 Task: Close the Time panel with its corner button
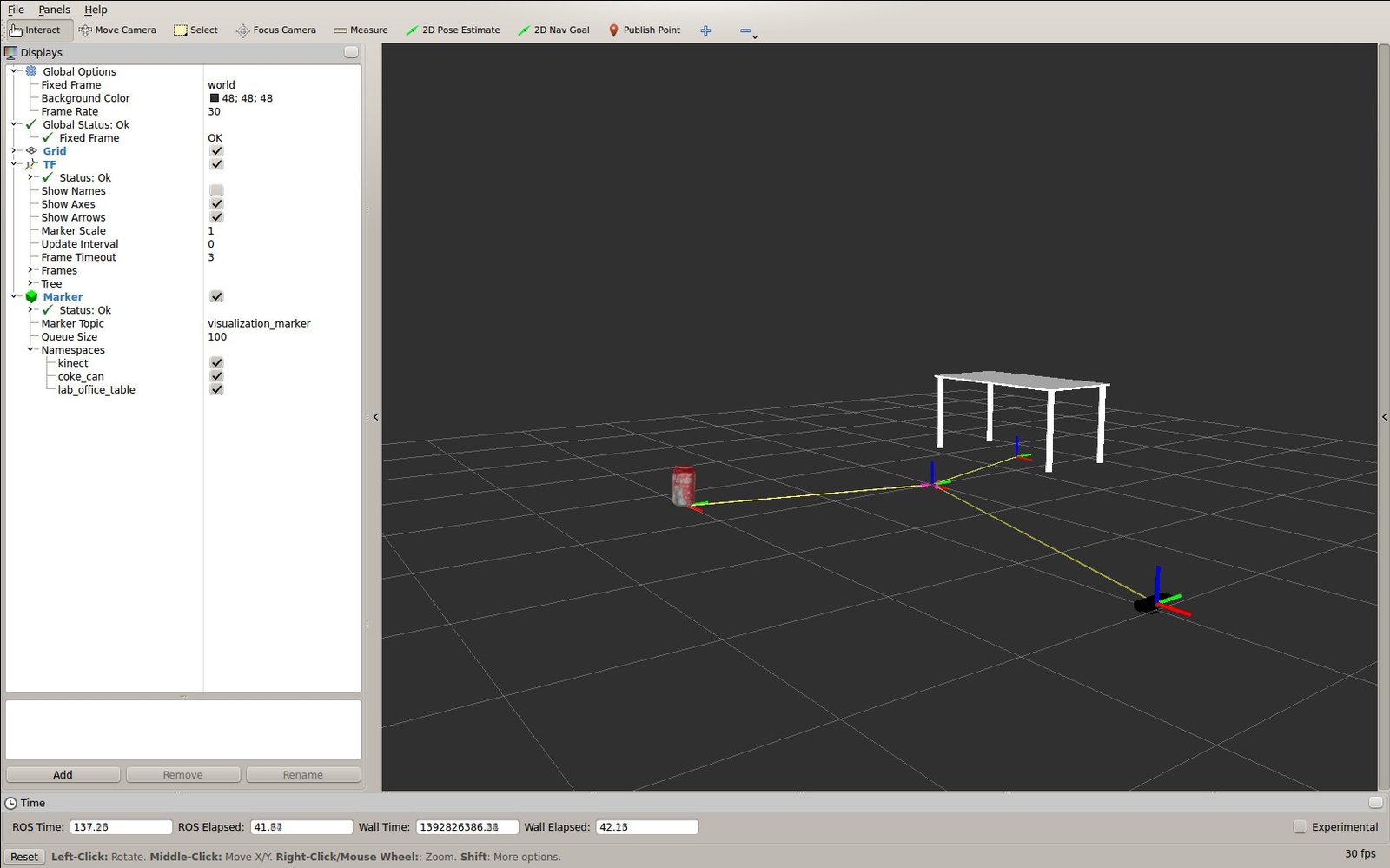[1375, 802]
